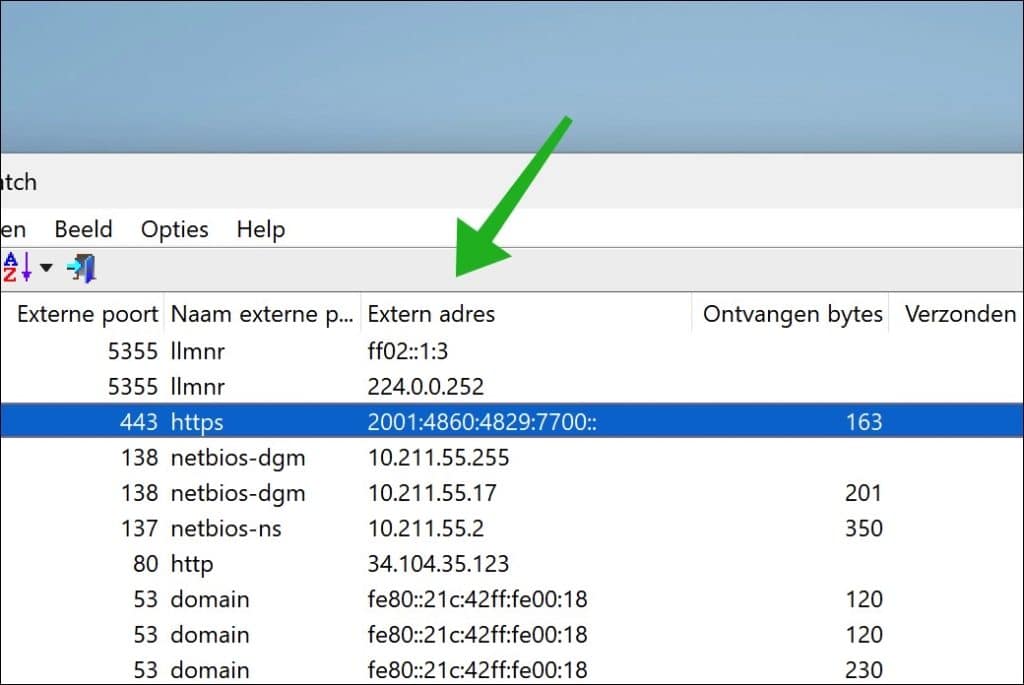Click the received bytes value 163
1024x685 pixels.
(863, 422)
